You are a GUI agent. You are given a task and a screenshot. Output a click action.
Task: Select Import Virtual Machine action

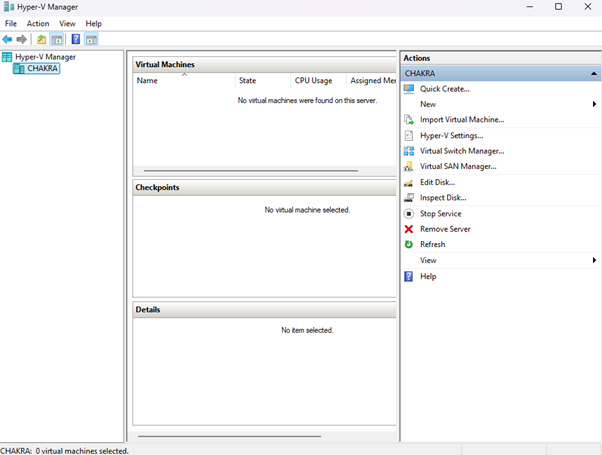coord(461,120)
